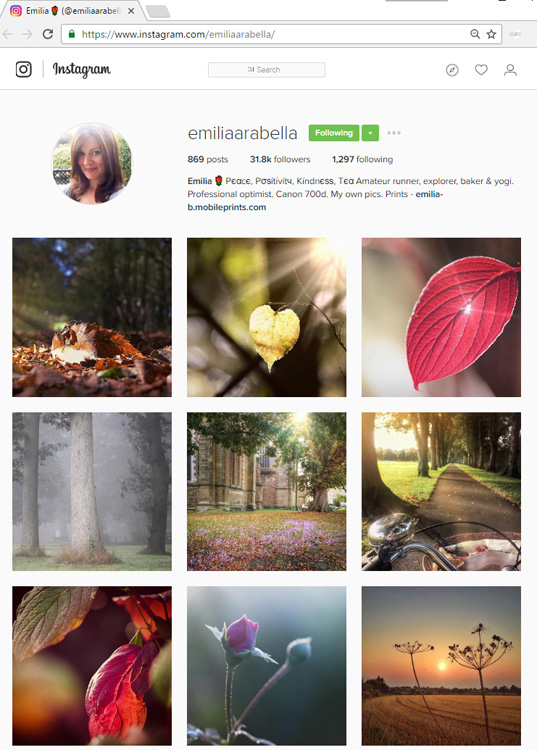
Task: Toggle the green Following button
Action: pyautogui.click(x=334, y=133)
